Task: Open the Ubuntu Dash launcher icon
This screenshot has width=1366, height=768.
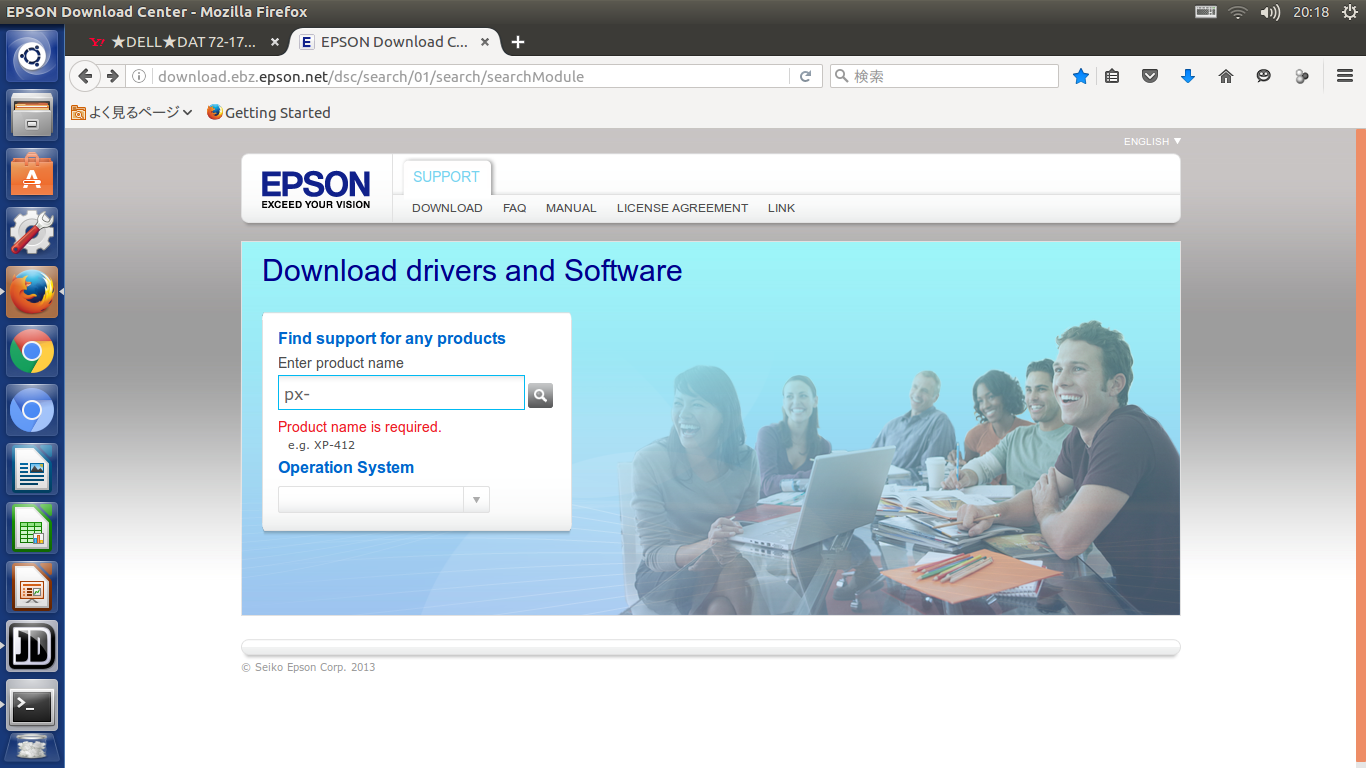Action: (32, 56)
